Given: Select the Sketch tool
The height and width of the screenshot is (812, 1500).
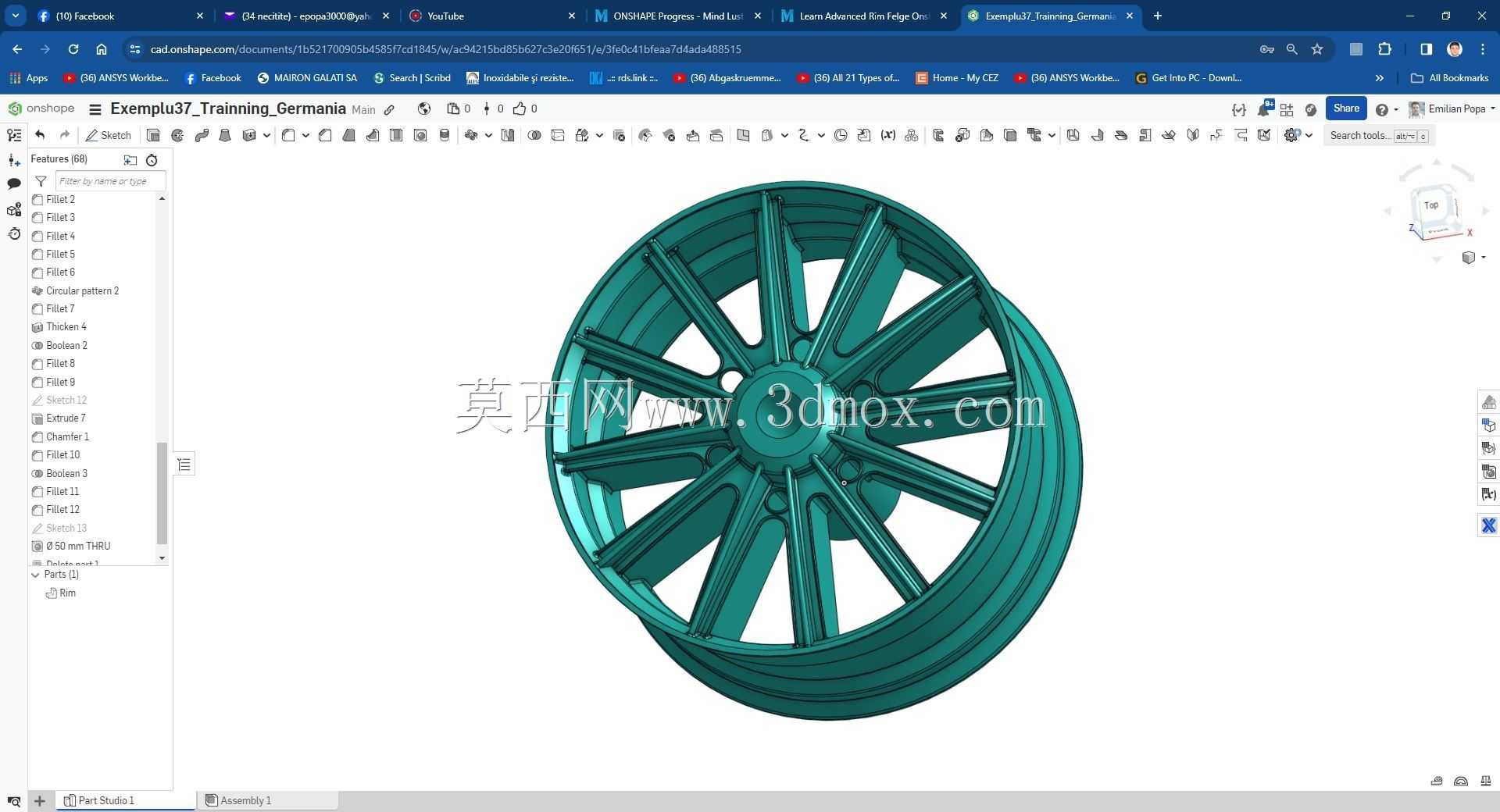Looking at the screenshot, I should click(109, 135).
